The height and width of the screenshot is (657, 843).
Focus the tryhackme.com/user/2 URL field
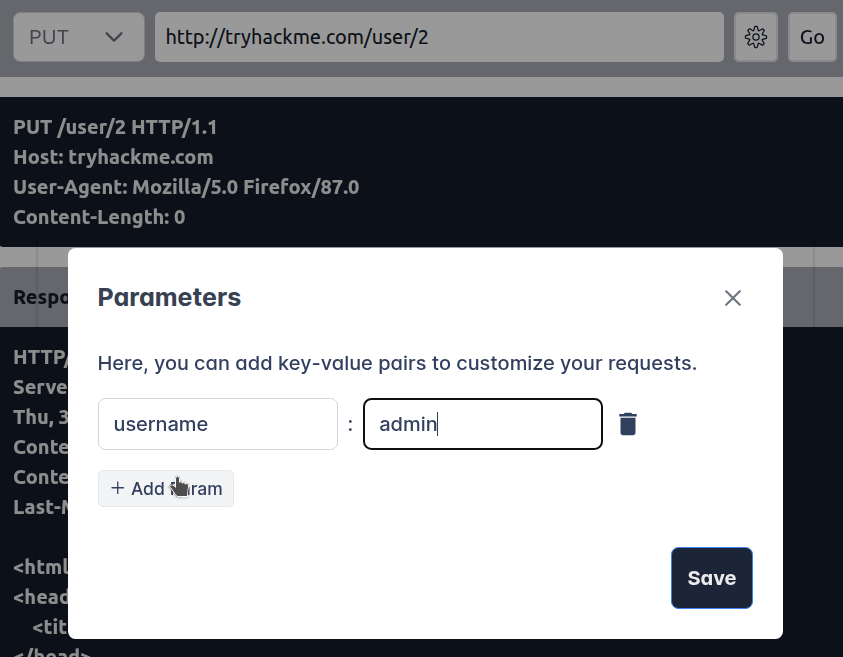click(438, 37)
